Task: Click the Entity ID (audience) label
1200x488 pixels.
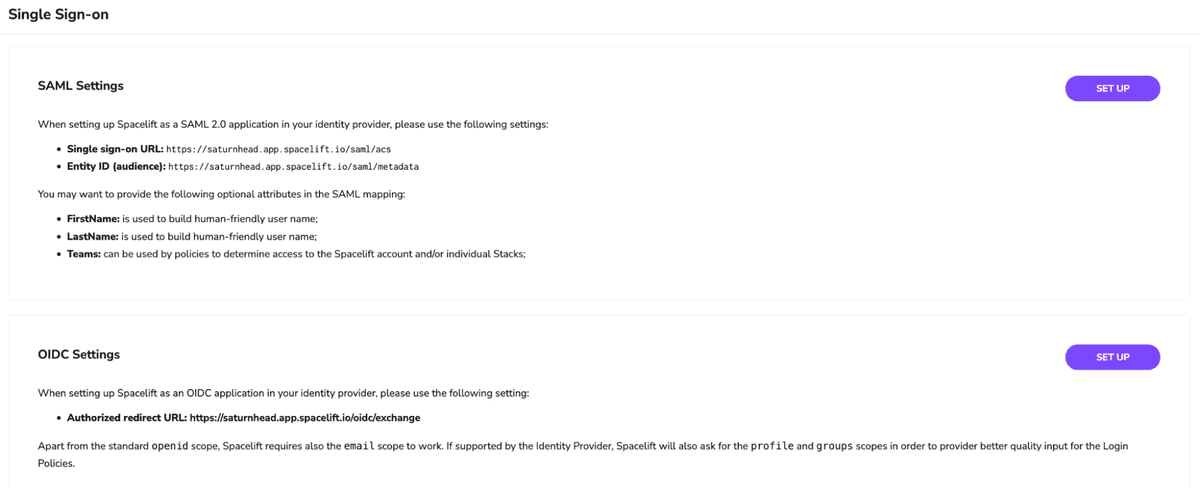Action: tap(116, 167)
